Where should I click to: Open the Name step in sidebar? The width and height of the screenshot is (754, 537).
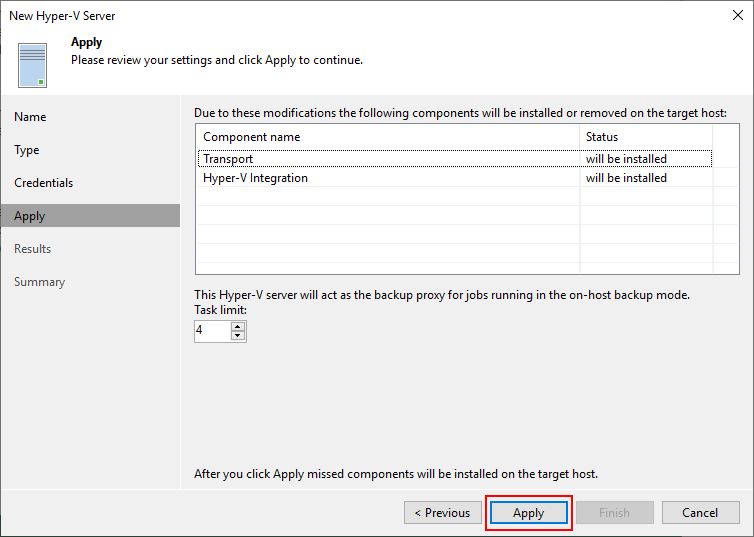[30, 117]
